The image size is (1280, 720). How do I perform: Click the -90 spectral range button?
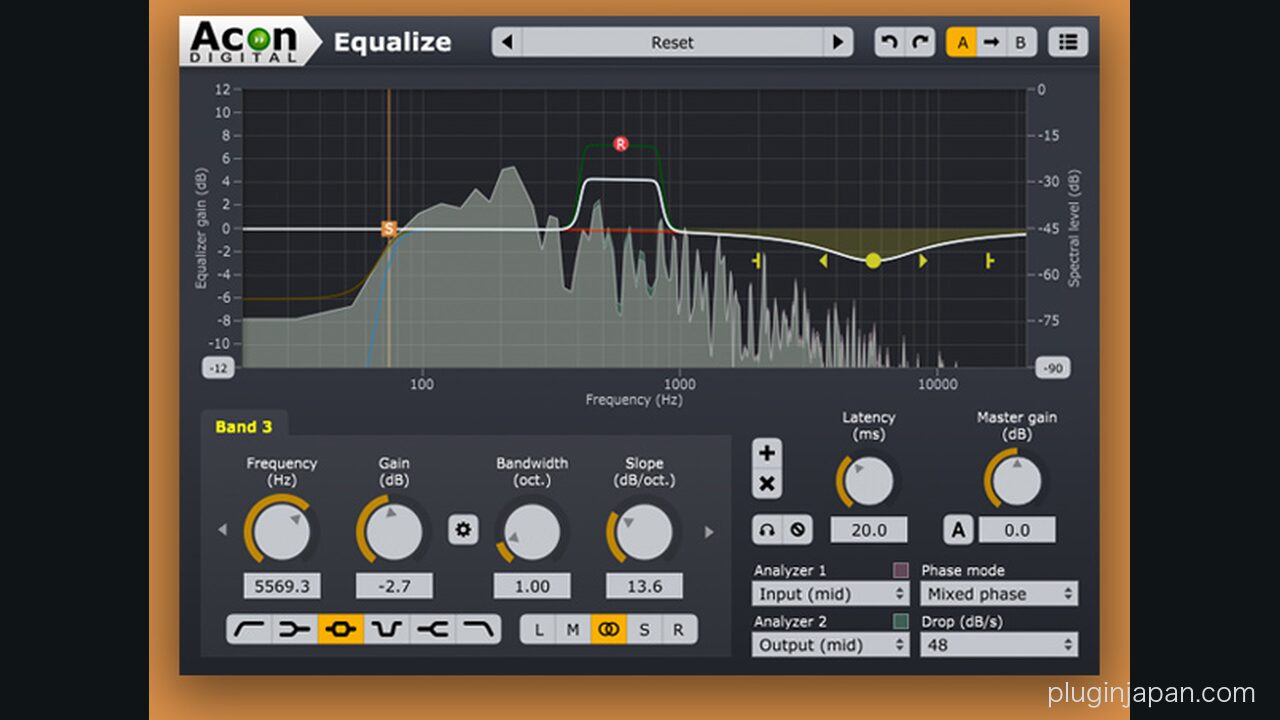click(1053, 368)
